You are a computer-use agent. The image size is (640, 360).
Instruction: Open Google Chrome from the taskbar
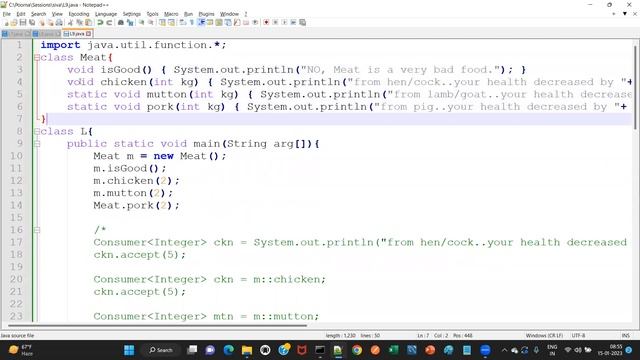[357, 350]
